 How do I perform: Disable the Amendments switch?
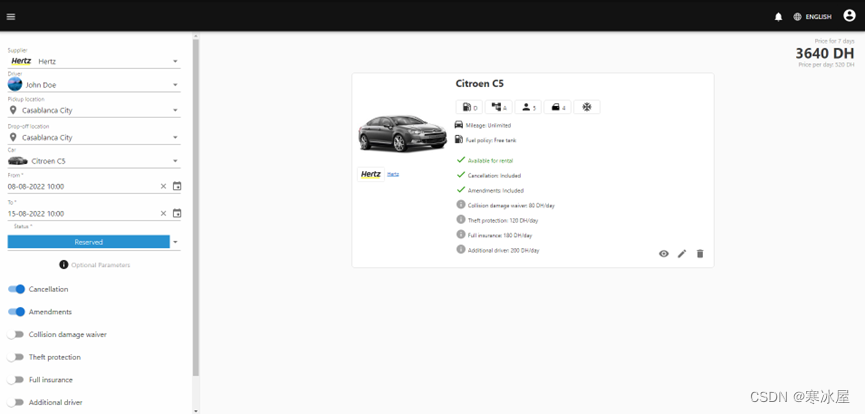[17, 312]
